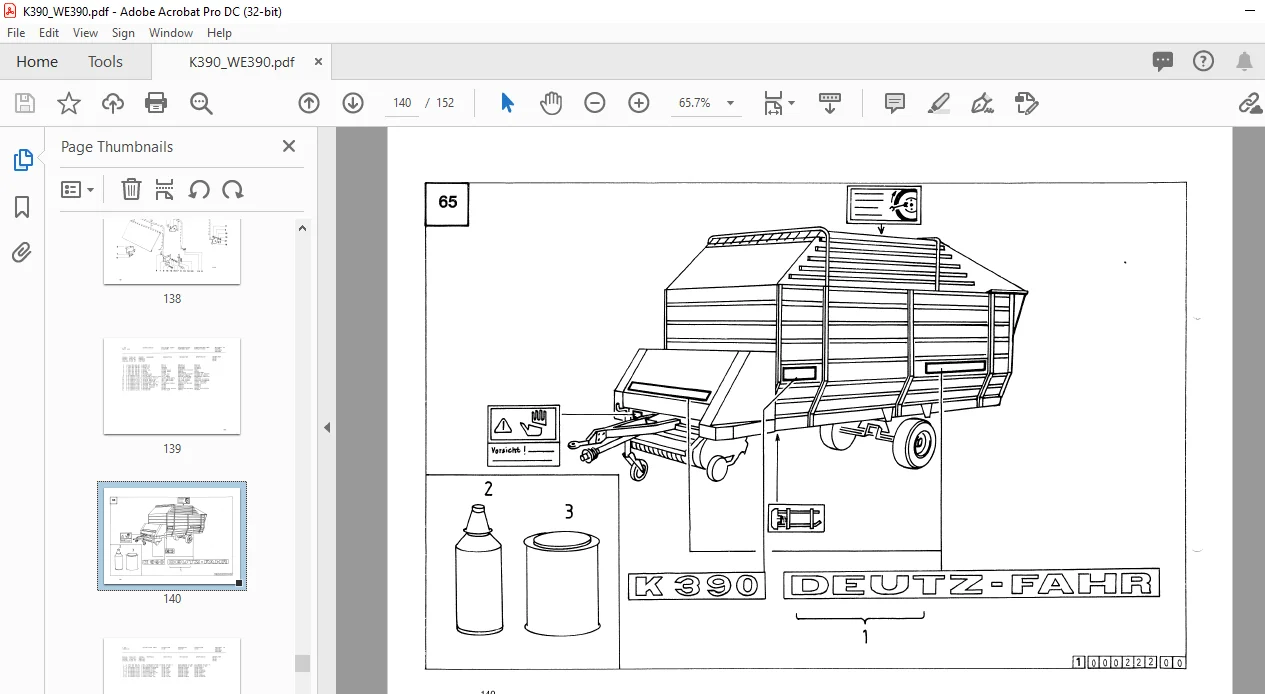The image size is (1265, 694).
Task: Open the Attachments paperclip panel
Action: click(x=22, y=252)
